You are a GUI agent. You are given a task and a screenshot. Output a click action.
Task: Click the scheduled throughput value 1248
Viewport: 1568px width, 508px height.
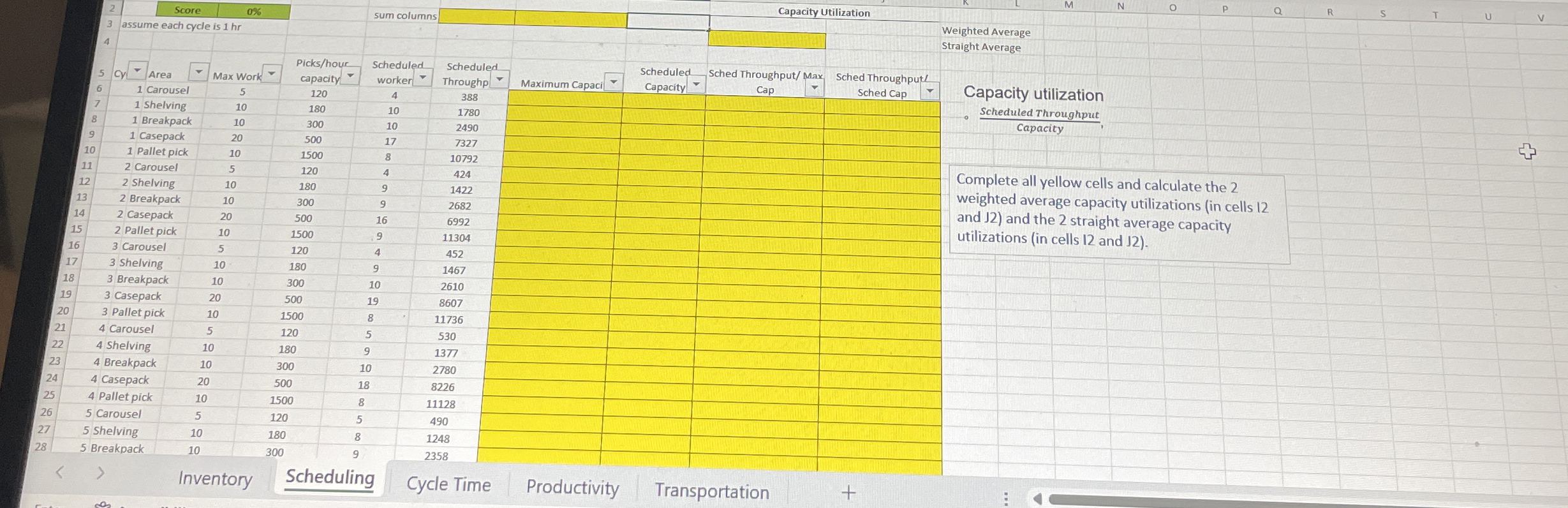click(x=438, y=438)
